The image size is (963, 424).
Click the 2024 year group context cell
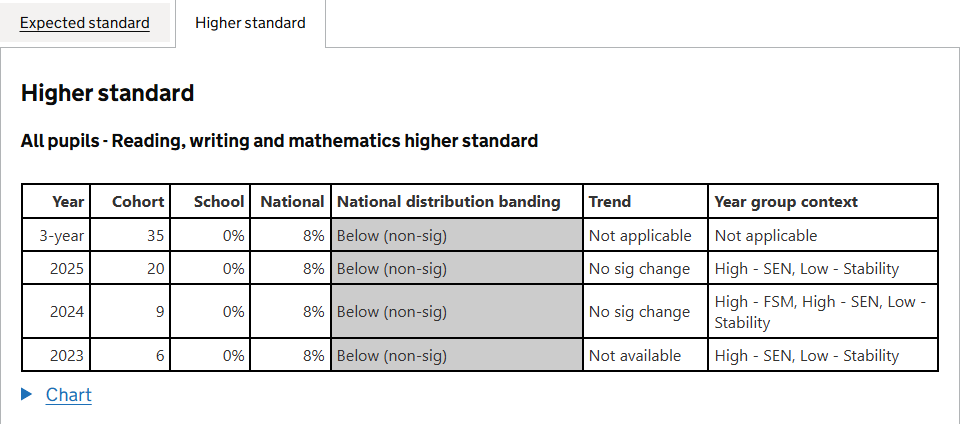[x=822, y=312]
